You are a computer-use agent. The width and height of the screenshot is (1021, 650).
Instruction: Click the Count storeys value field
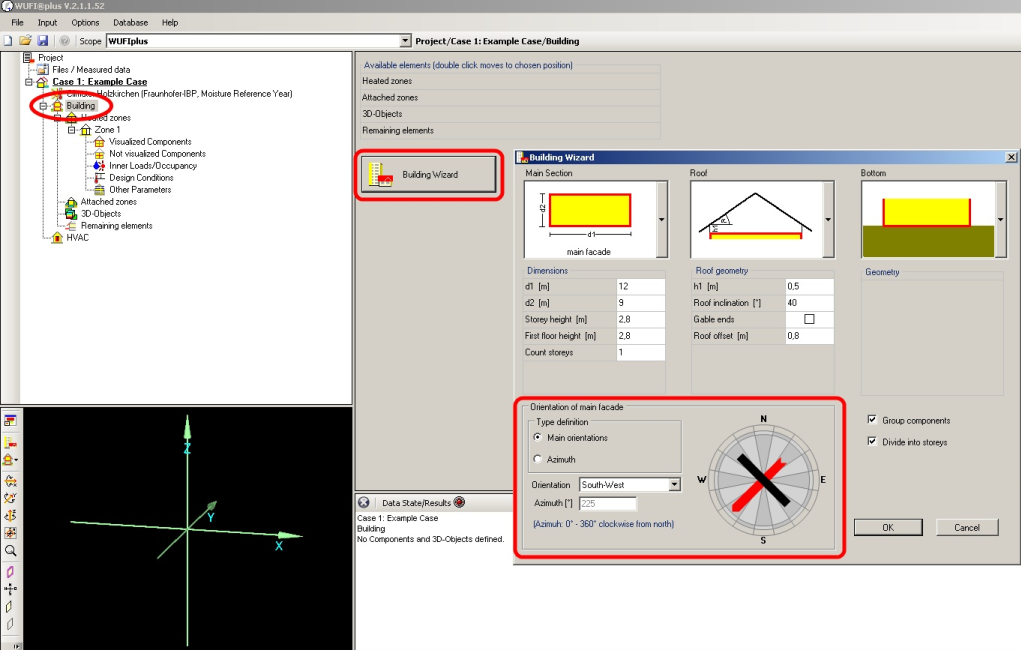(640, 352)
